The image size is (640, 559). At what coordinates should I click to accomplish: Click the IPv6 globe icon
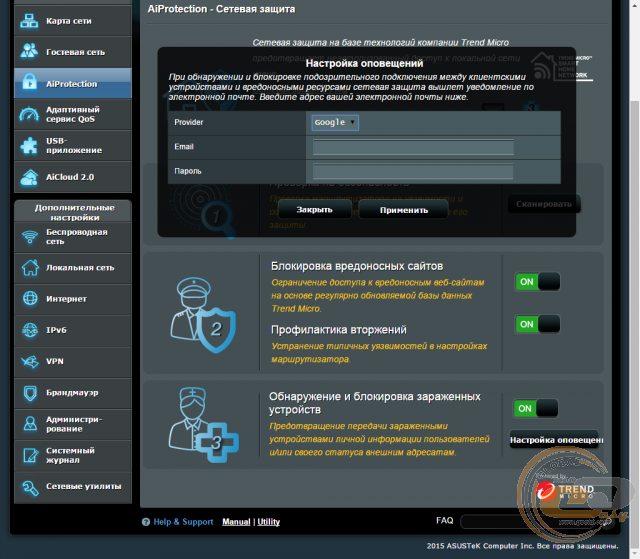(x=30, y=330)
